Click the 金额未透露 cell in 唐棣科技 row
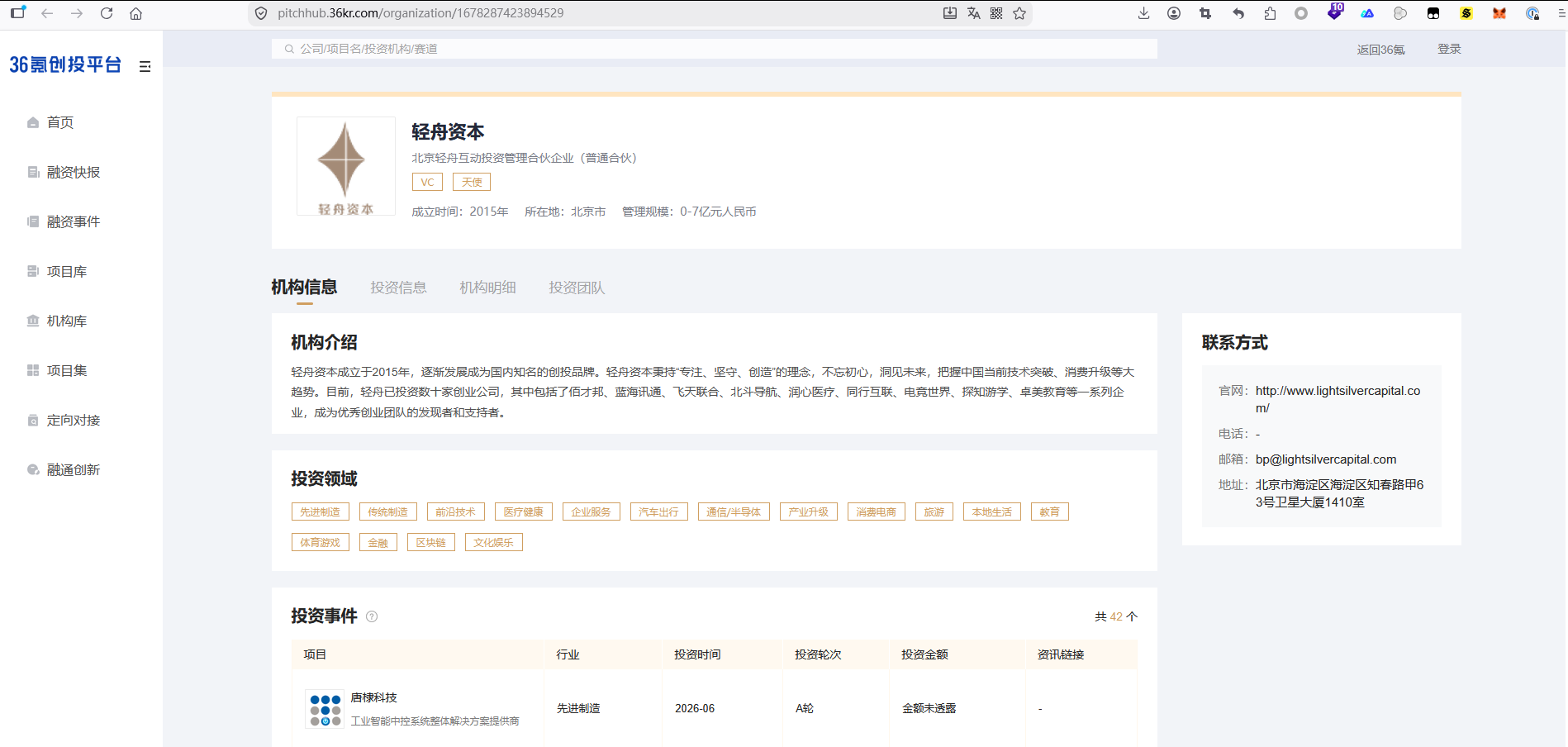The width and height of the screenshot is (1568, 747). pyautogui.click(x=929, y=708)
